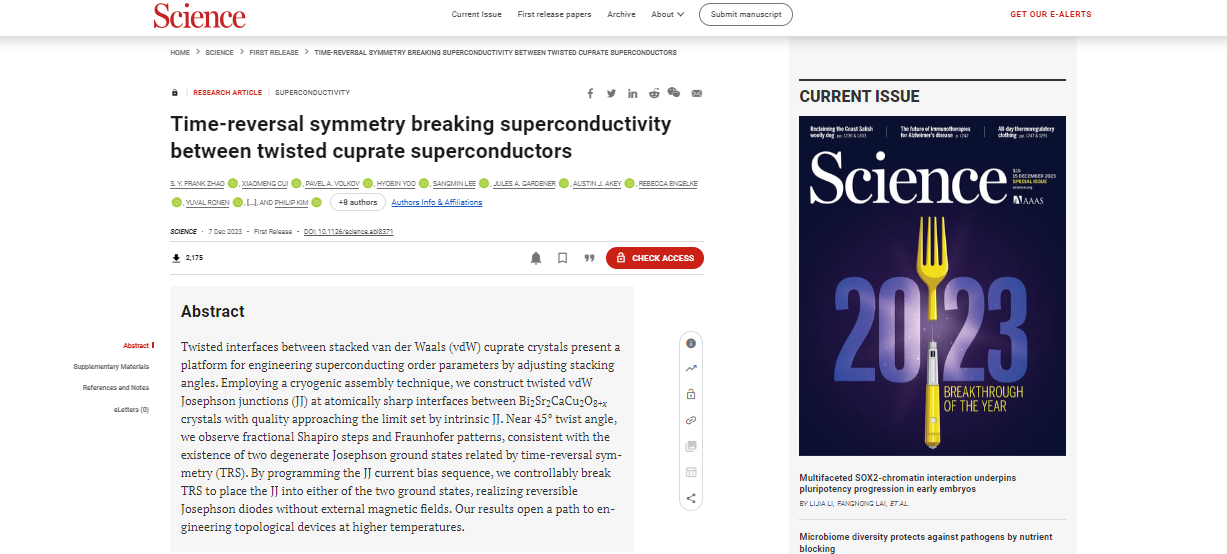
Task: Share article on Twitter
Action: [611, 93]
